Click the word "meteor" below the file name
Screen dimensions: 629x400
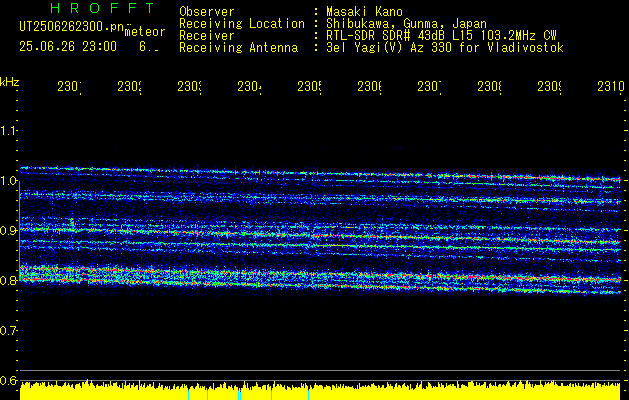[145, 32]
